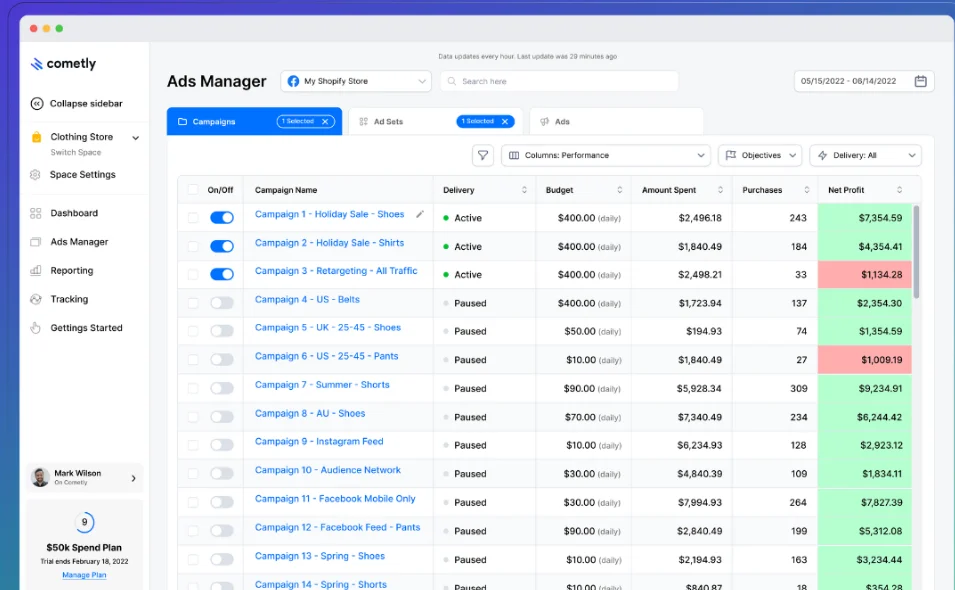
Task: Click the search magnifier icon
Action: (452, 81)
